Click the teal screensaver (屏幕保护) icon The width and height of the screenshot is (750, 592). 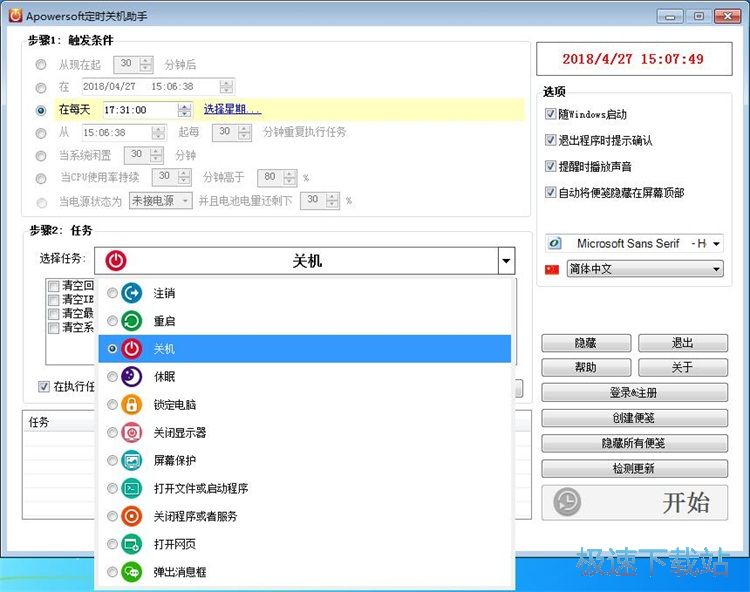tap(132, 460)
